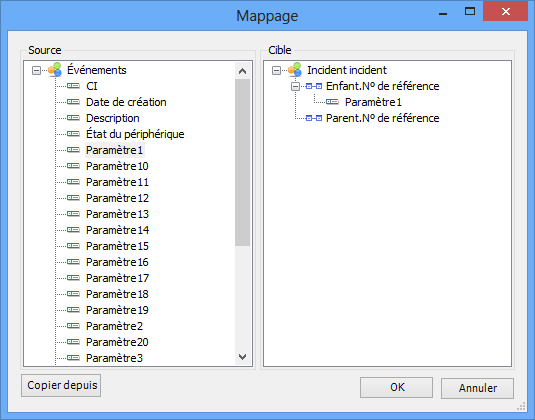The height and width of the screenshot is (420, 535).
Task: Click the link icon of Enfant.Nº de référence
Action: click(x=314, y=86)
